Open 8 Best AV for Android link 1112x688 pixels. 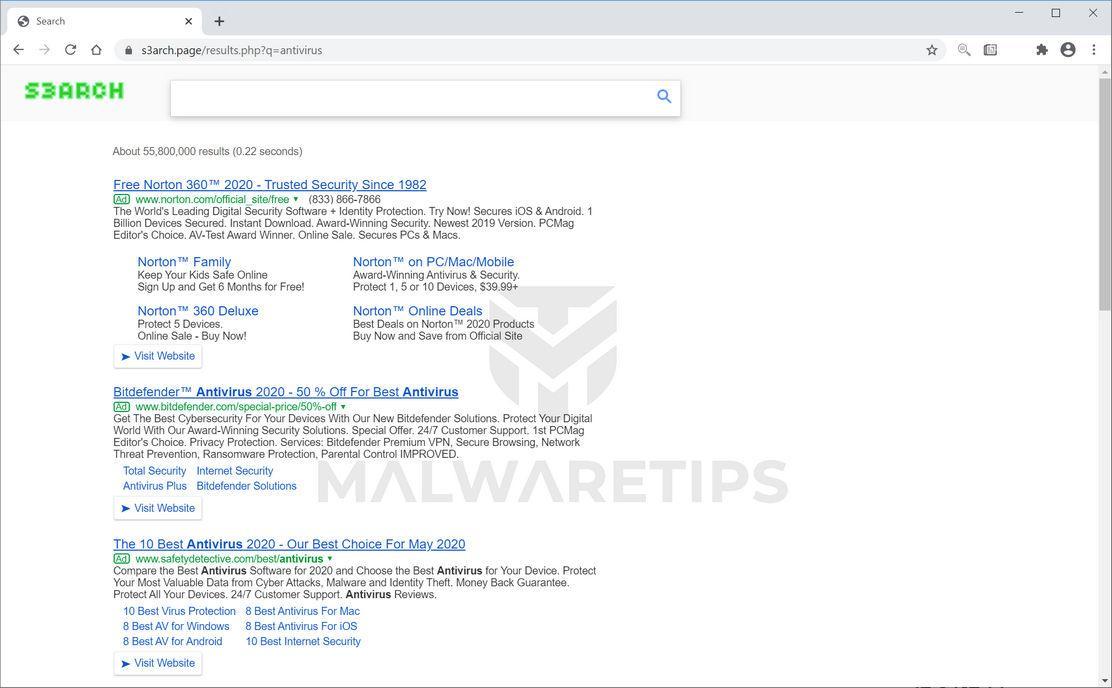(172, 641)
